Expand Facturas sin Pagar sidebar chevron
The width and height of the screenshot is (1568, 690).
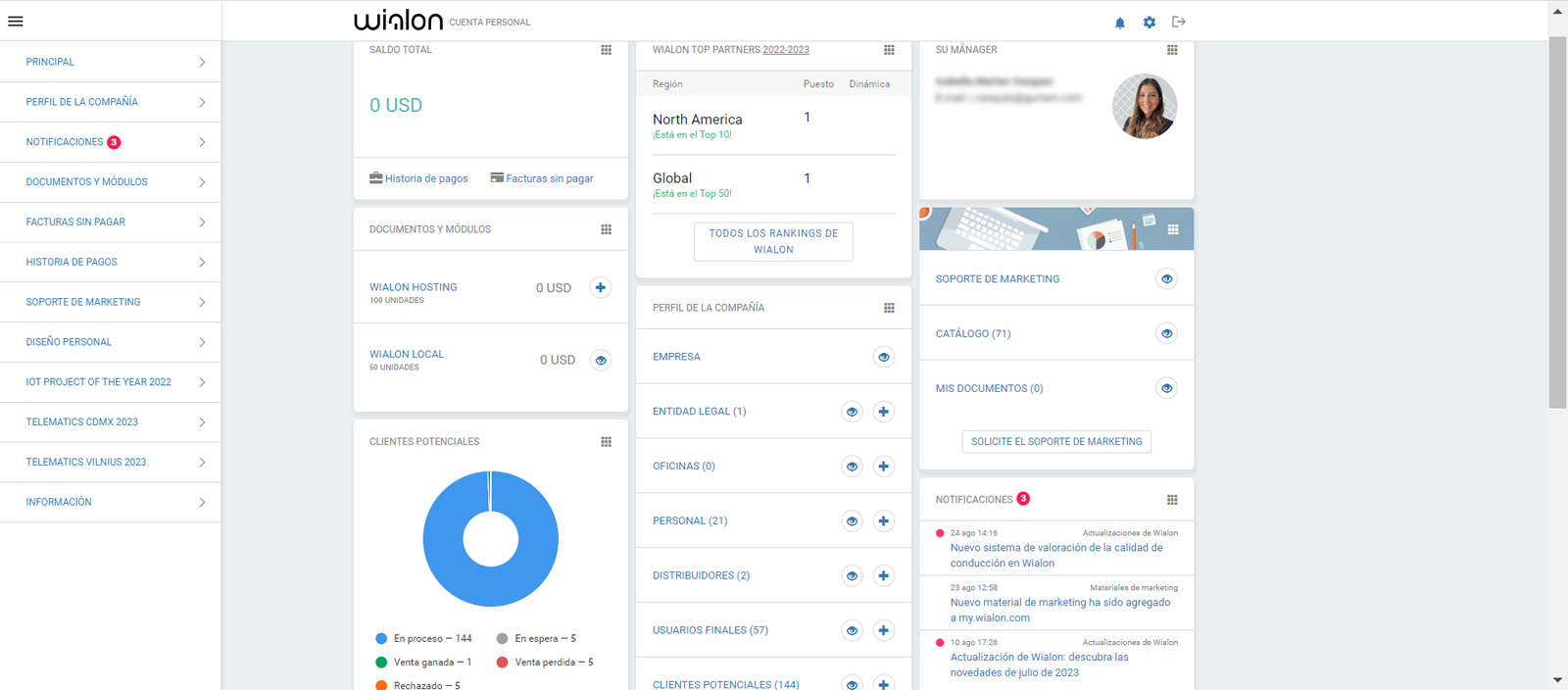(x=202, y=222)
